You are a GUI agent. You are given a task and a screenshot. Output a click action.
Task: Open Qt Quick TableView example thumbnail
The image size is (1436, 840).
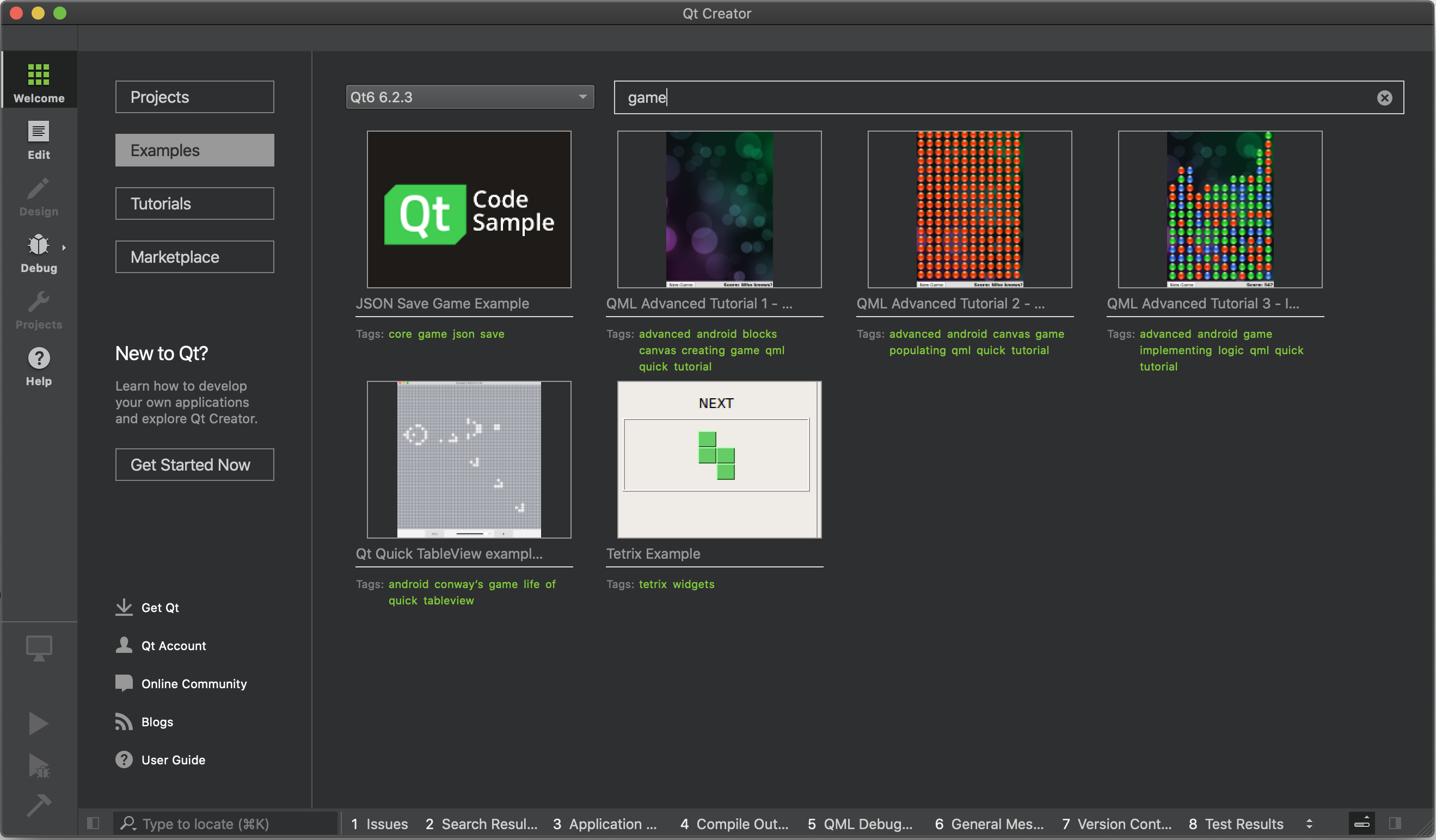(x=469, y=460)
